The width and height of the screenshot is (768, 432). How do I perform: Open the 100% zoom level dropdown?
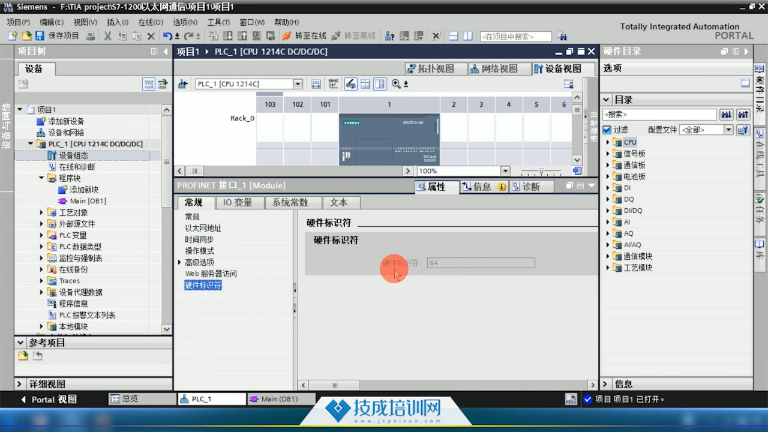(x=505, y=171)
